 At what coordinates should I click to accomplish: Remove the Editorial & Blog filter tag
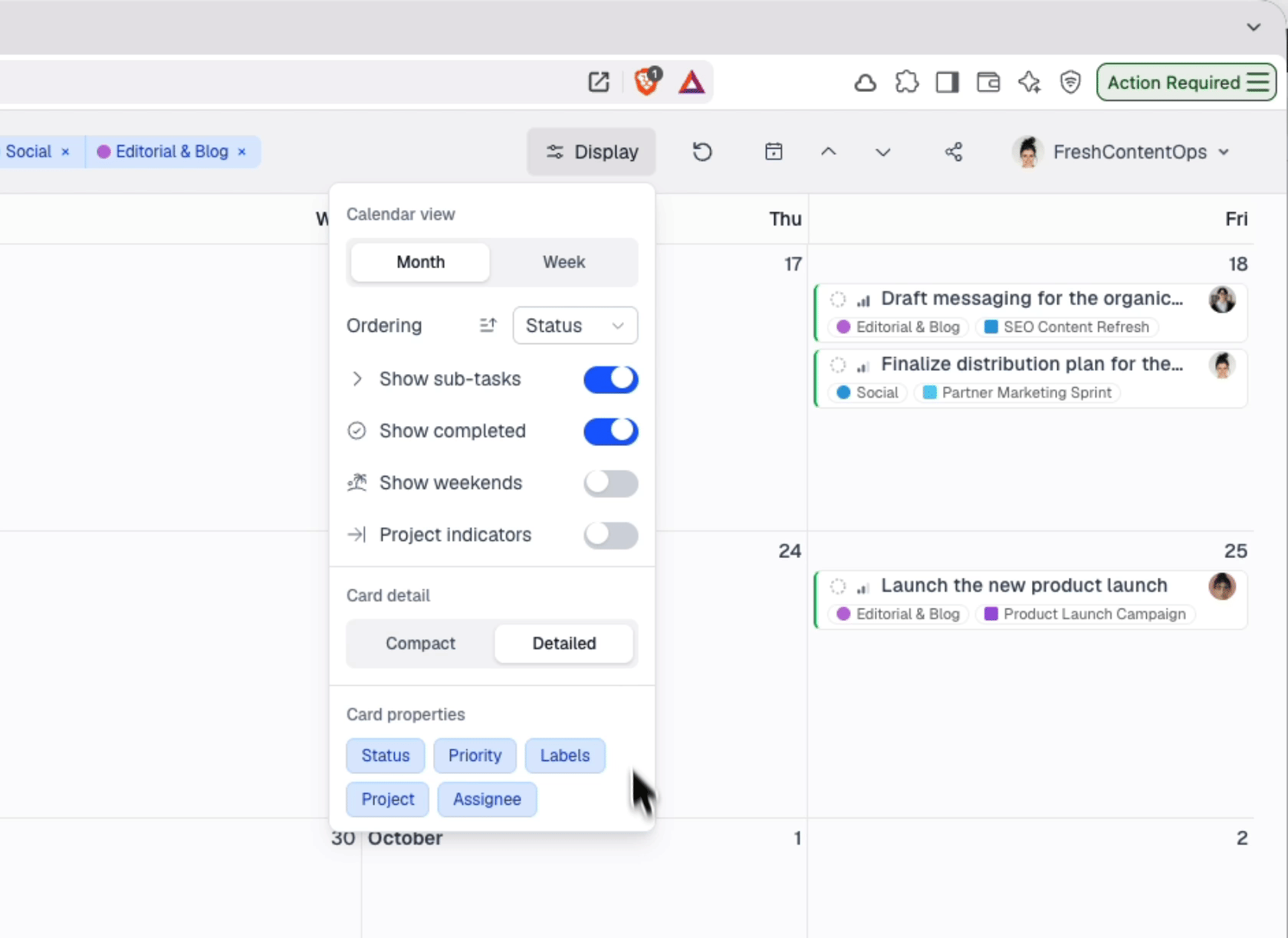click(x=242, y=152)
